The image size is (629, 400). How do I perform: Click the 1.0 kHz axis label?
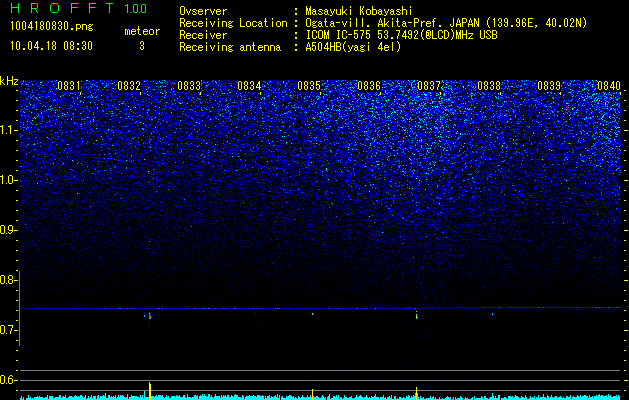coord(9,180)
